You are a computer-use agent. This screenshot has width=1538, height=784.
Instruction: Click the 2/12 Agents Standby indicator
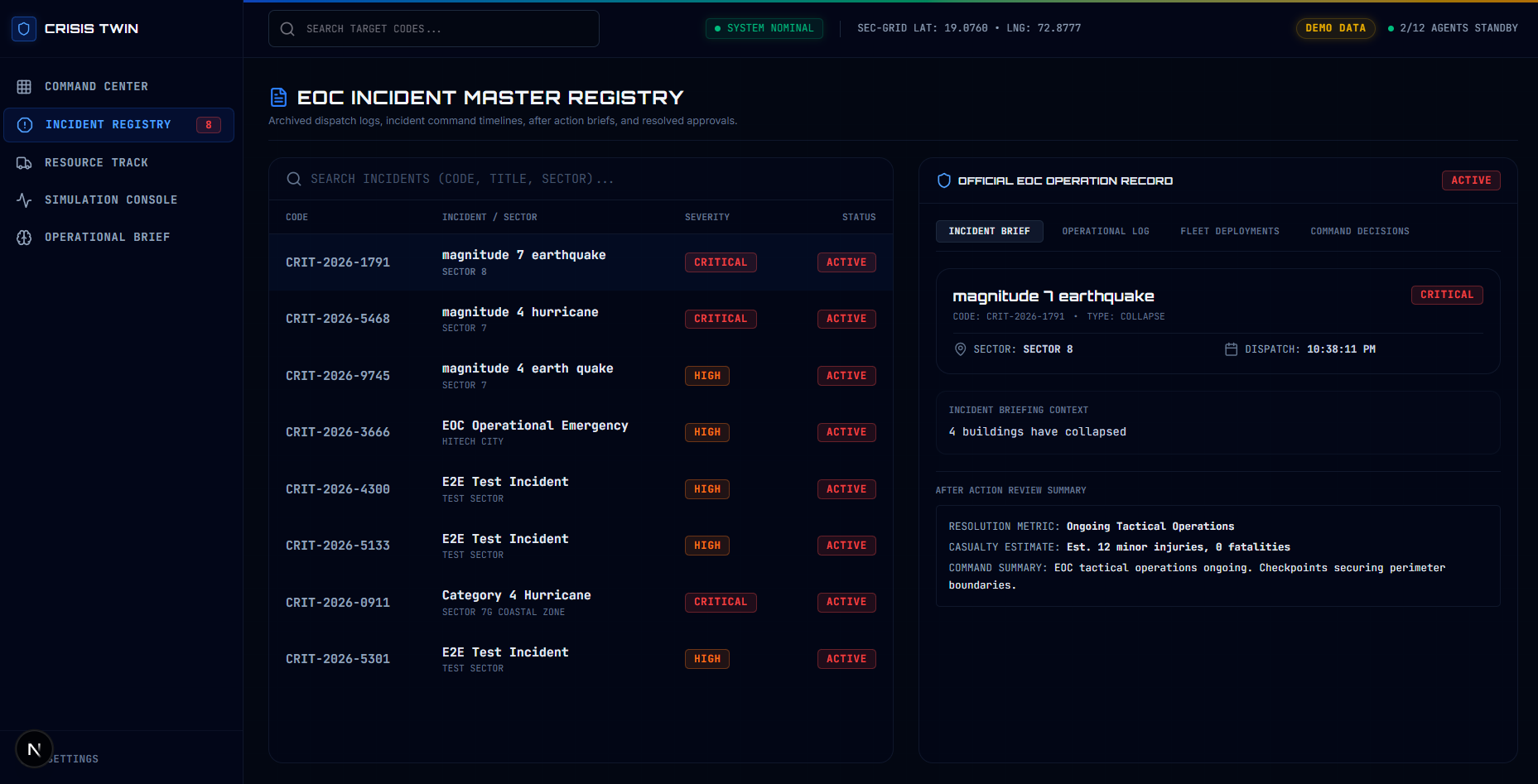click(1454, 28)
